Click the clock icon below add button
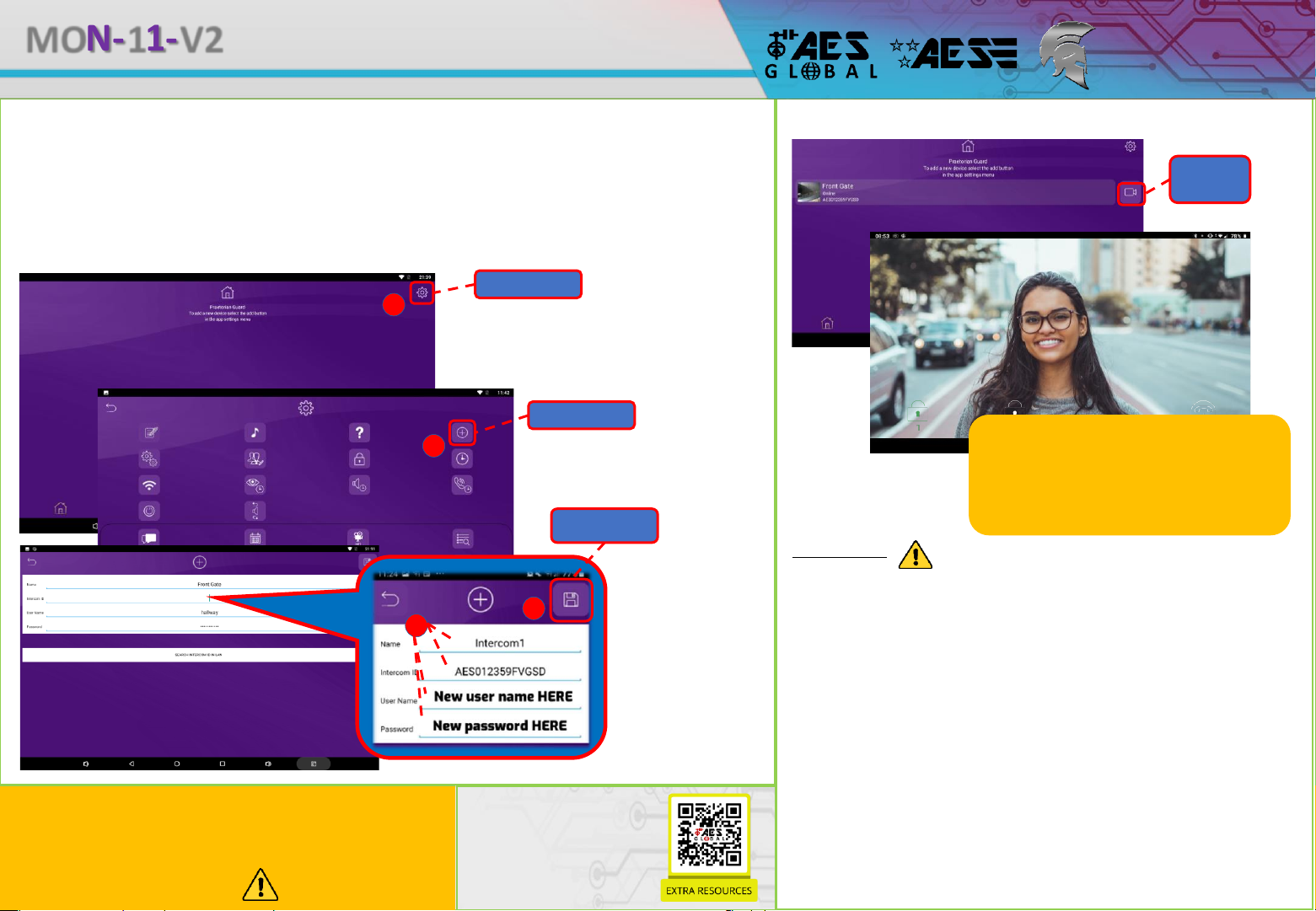The height and width of the screenshot is (911, 1316). [x=462, y=459]
